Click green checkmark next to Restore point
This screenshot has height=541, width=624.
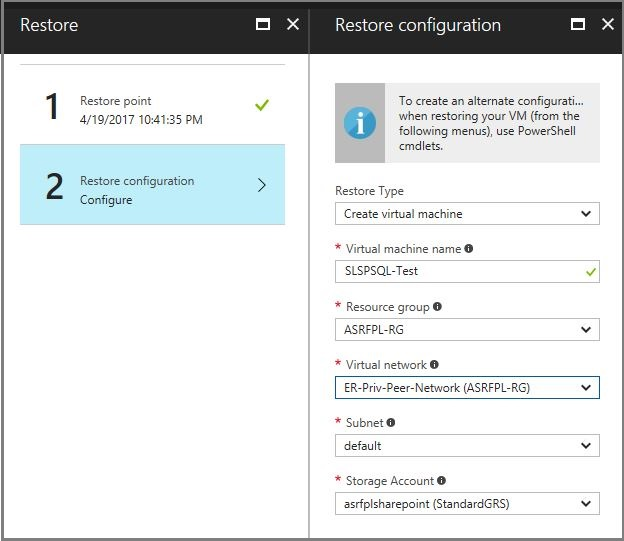pyautogui.click(x=262, y=105)
